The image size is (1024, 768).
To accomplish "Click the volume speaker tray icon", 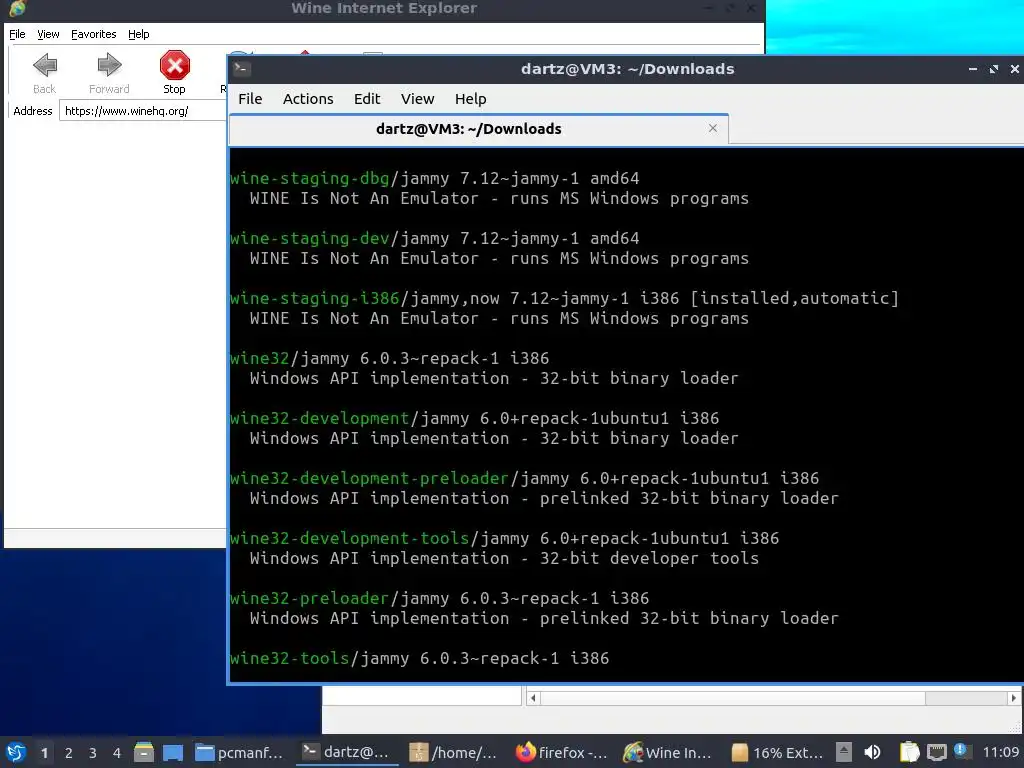I will click(x=872, y=752).
